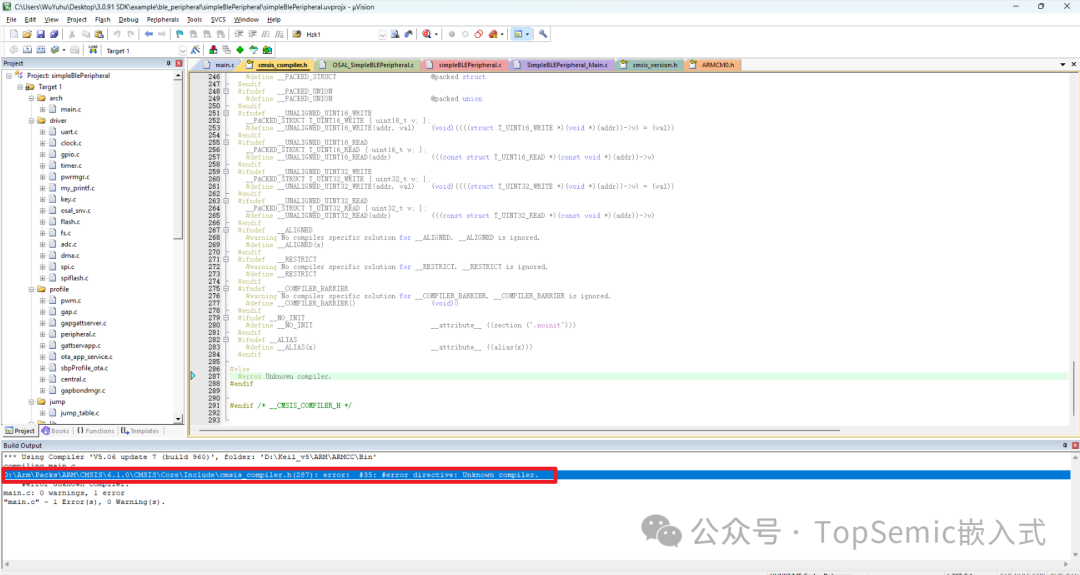Image resolution: width=1080 pixels, height=575 pixels.
Task: Click the project pane vertical scrollbar
Action: click(179, 247)
